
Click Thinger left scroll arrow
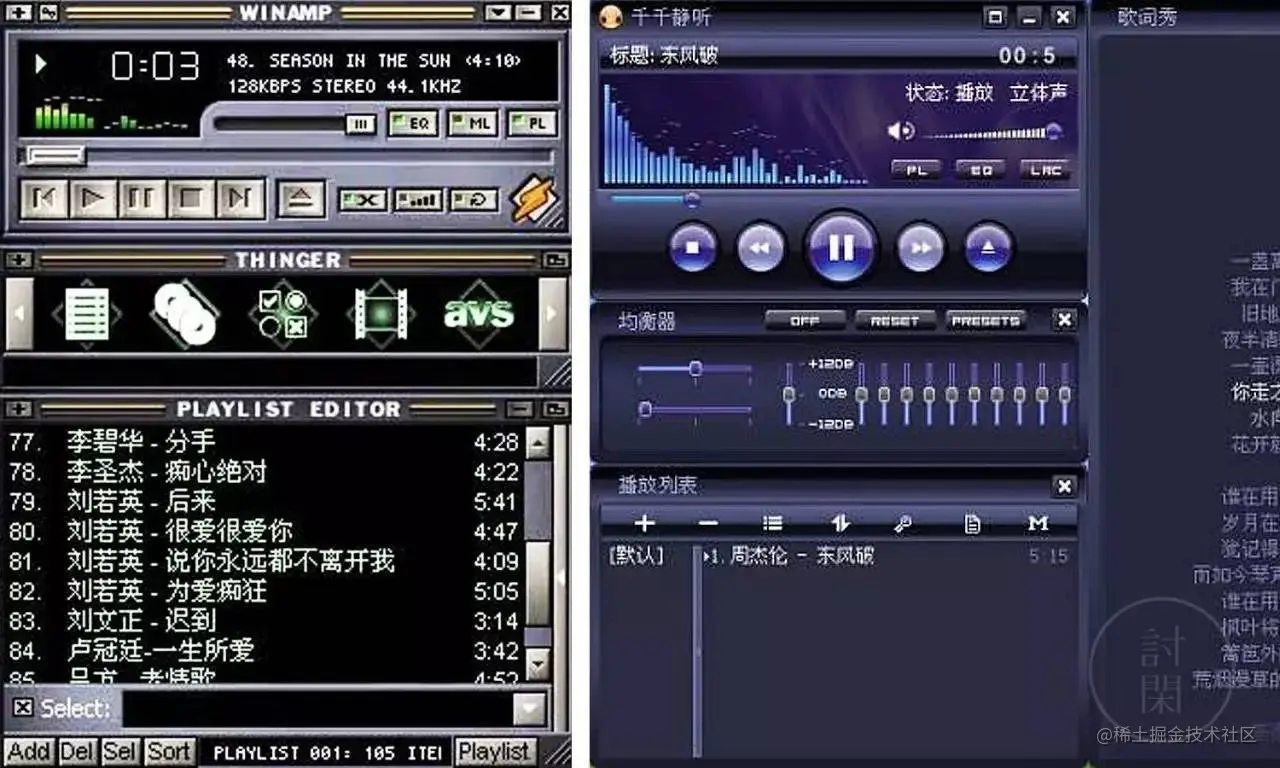tap(19, 314)
